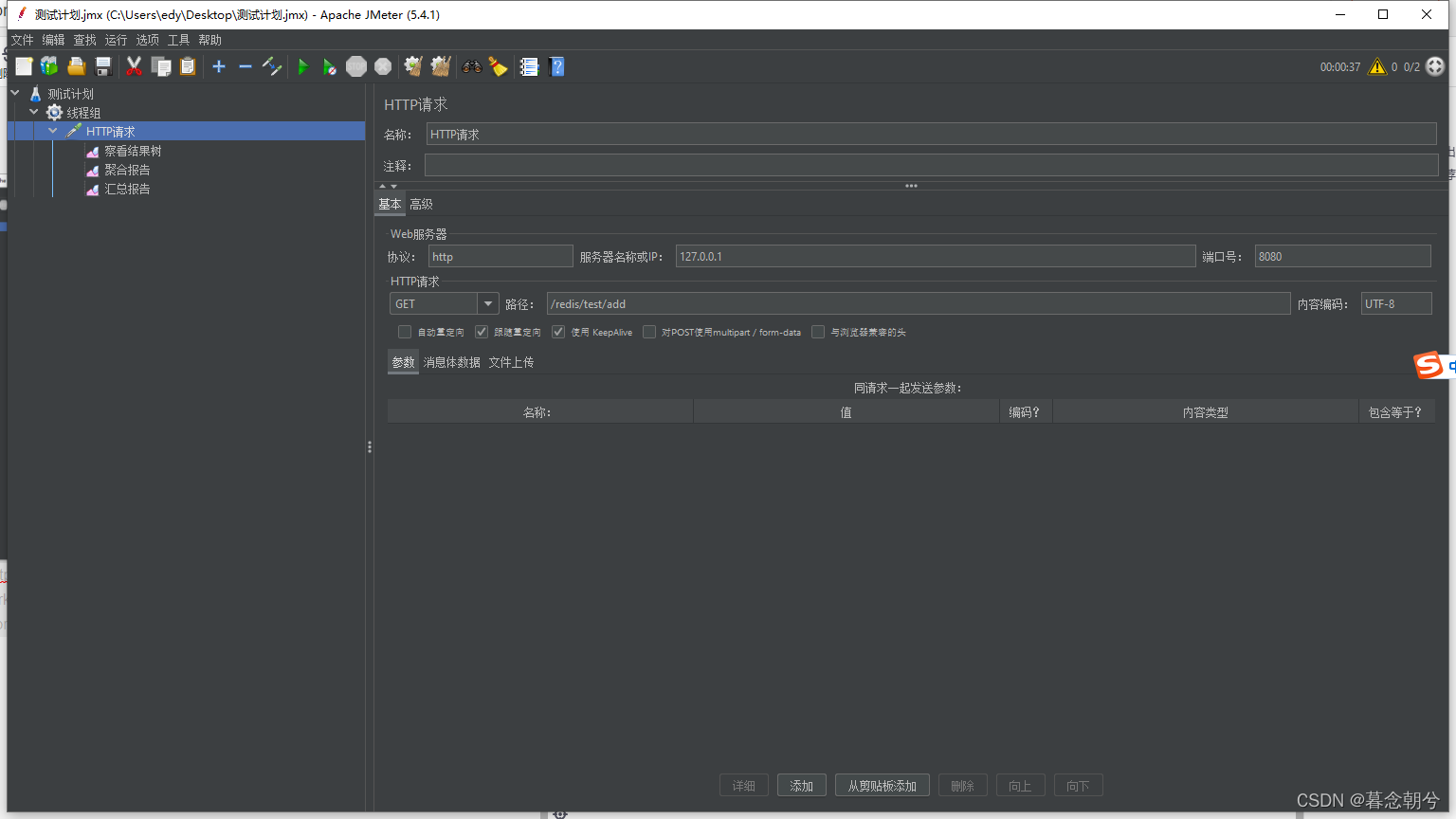Collapse all nodes with the minus icon
This screenshot has height=819, width=1456.
[245, 66]
